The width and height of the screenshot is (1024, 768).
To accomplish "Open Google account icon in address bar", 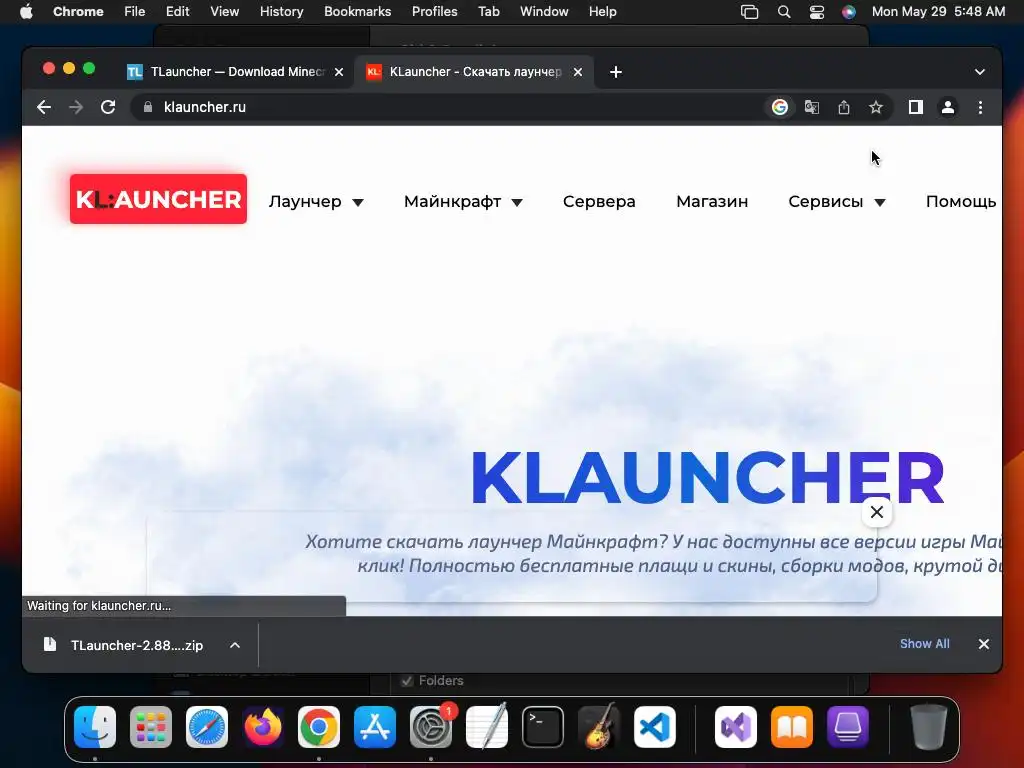I will [779, 107].
